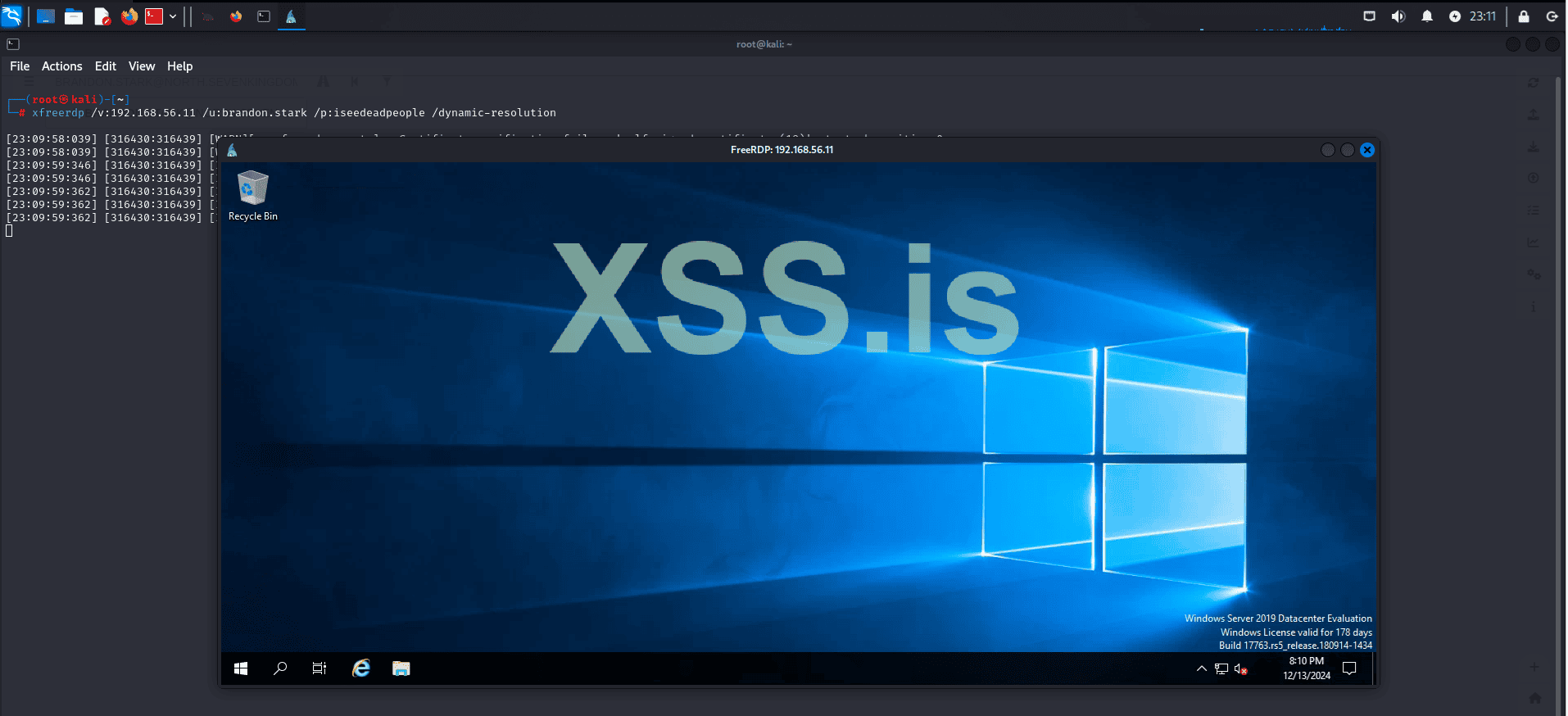Viewport: 1568px width, 716px height.
Task: Click the 'Windows License valid for 178 days' text
Action: (1296, 632)
